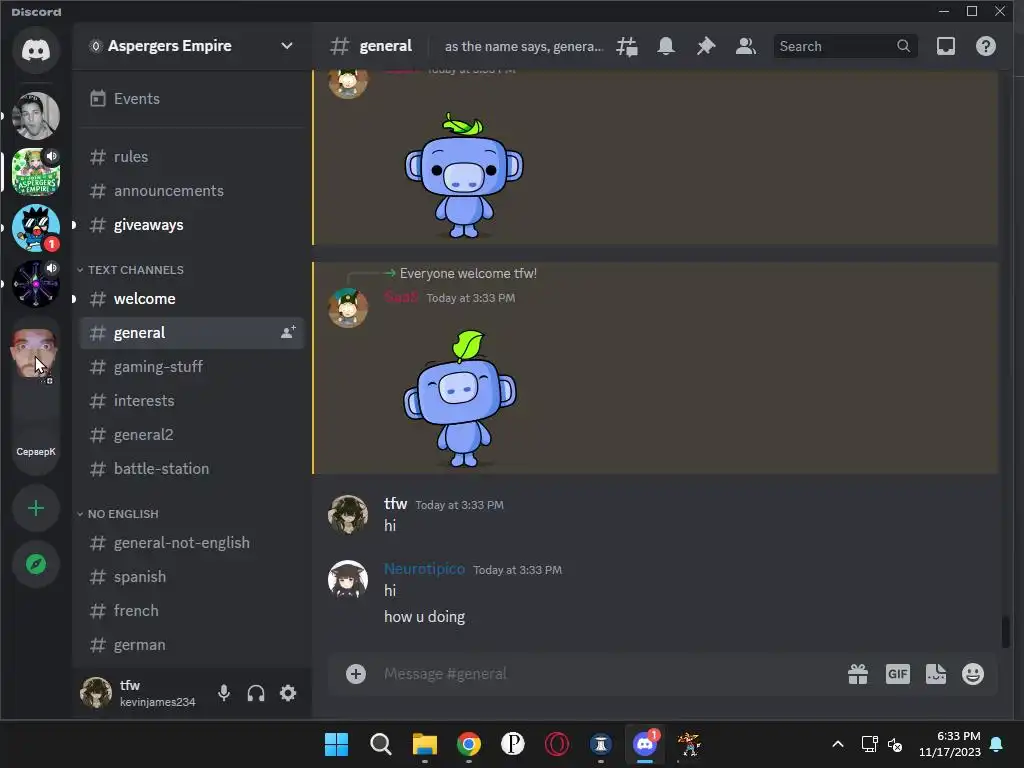This screenshot has width=1024, height=768.
Task: Open Discord home direct messages
Action: [36, 50]
